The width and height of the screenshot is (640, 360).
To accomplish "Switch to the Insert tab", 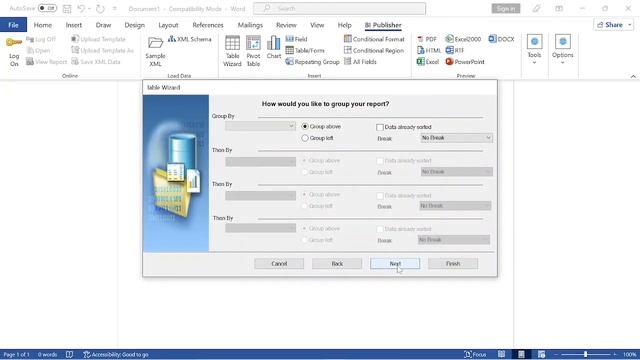I will (73, 25).
